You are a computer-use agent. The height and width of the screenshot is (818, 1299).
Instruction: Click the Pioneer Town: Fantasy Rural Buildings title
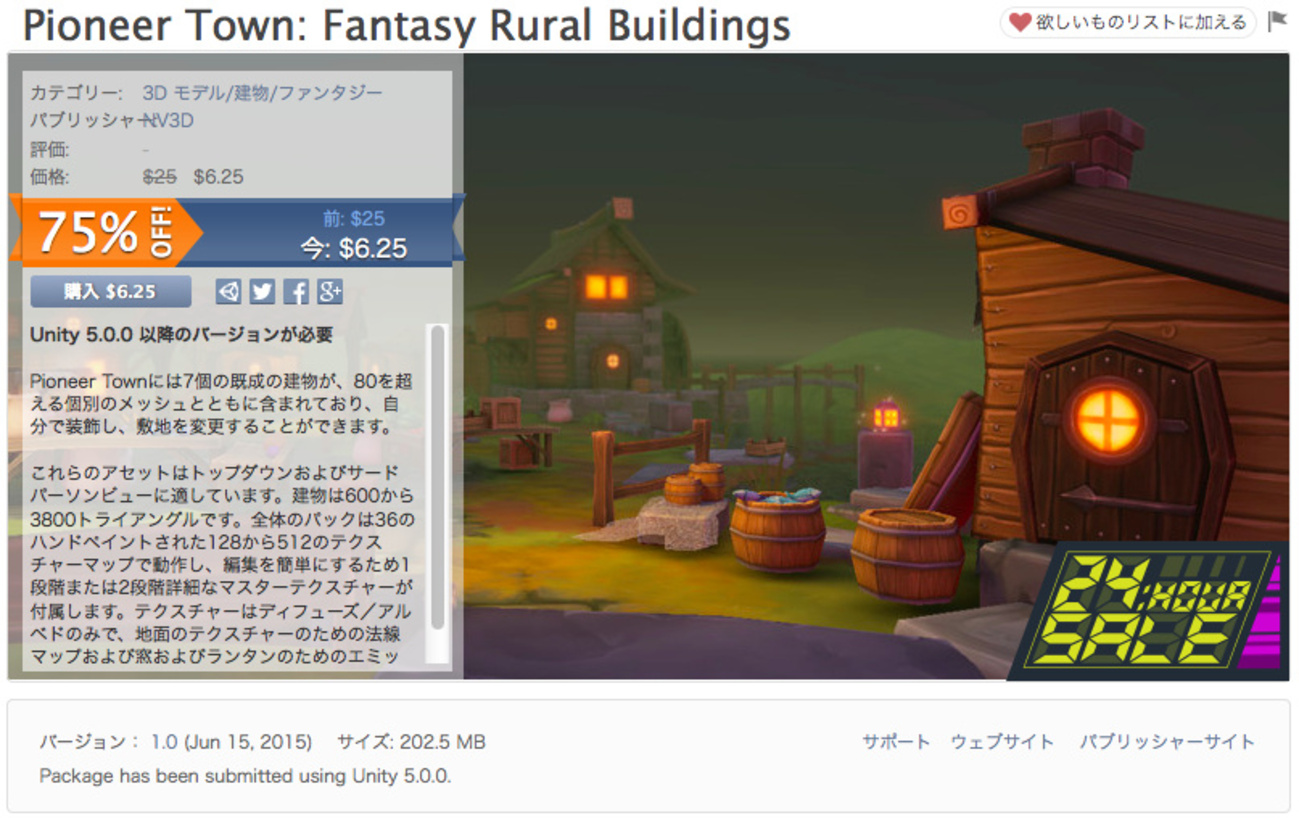[406, 26]
